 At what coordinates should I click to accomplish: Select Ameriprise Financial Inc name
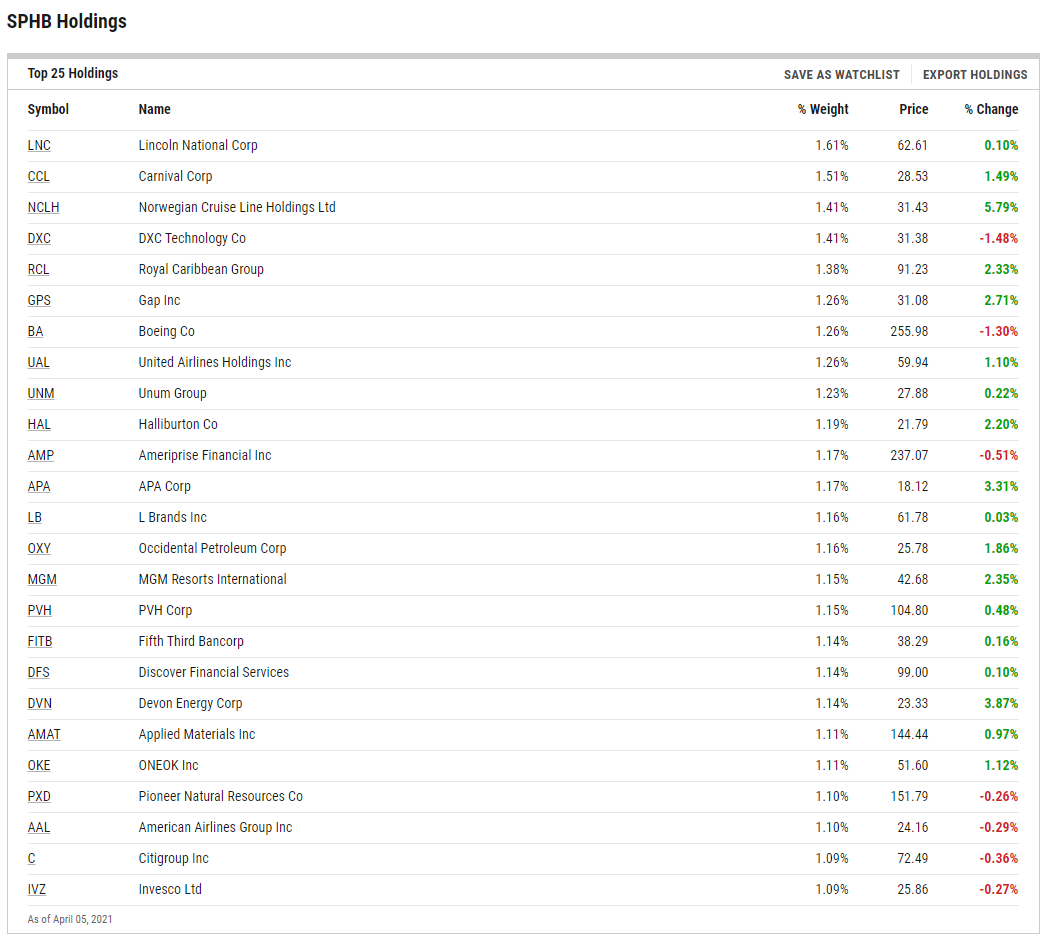204,455
